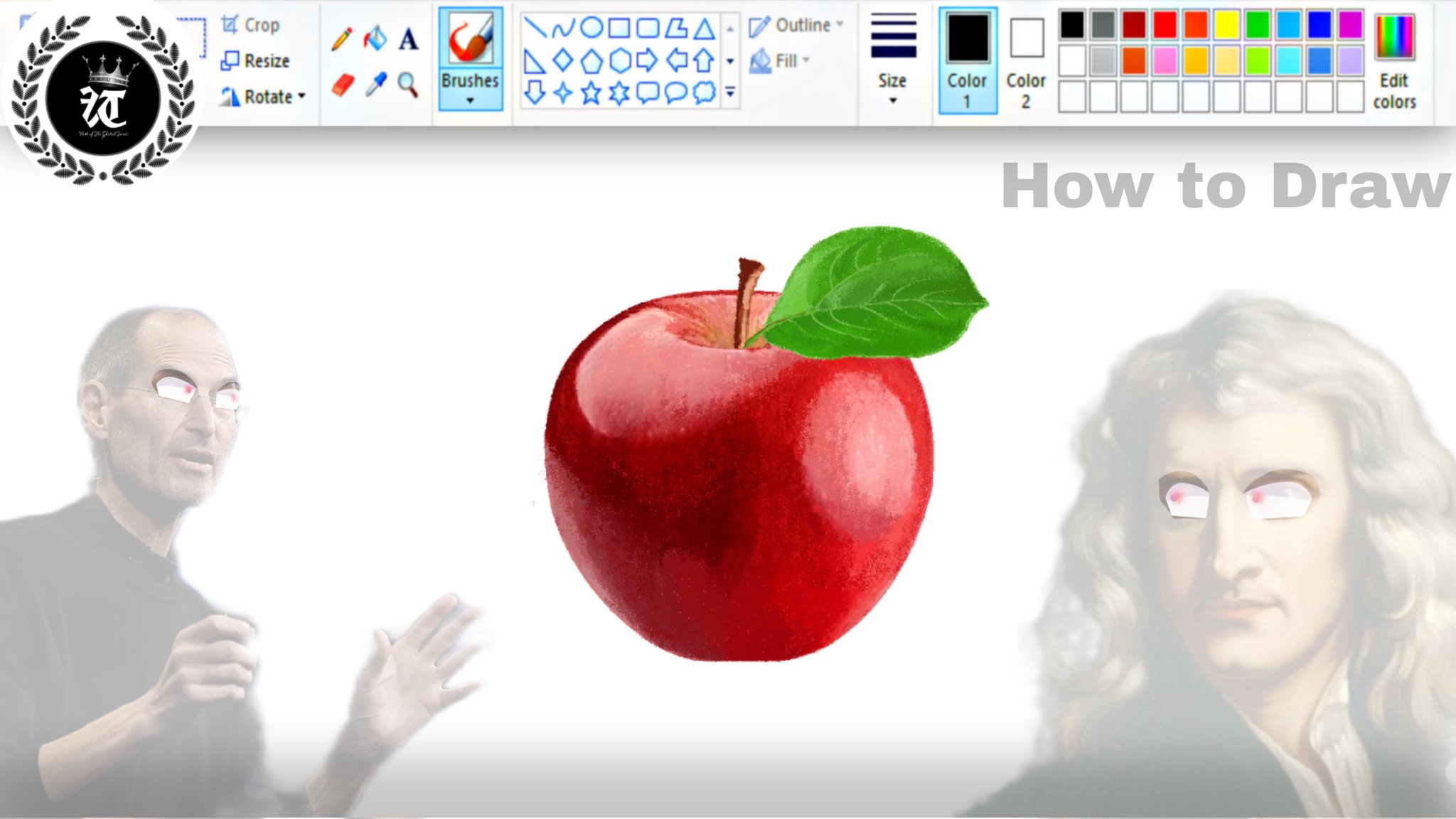Image resolution: width=1456 pixels, height=819 pixels.
Task: Select the Pencil tool
Action: 342,39
